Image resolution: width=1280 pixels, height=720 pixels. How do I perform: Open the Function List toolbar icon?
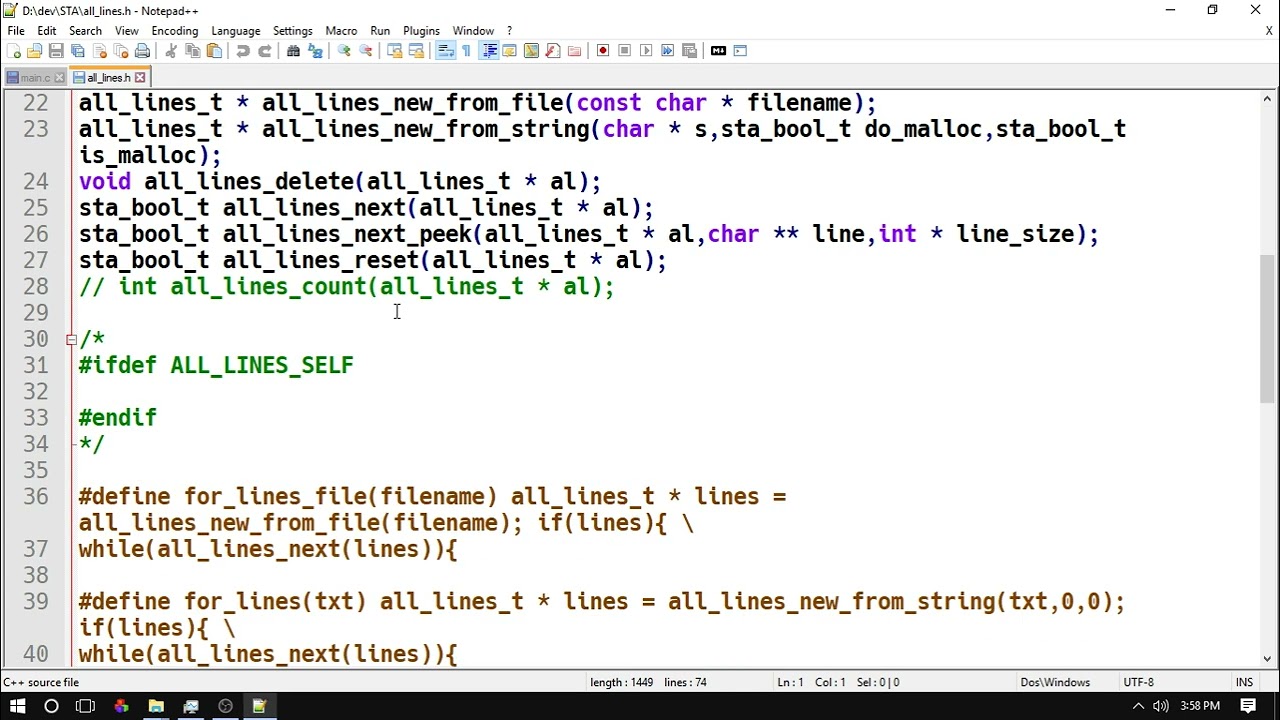click(553, 51)
